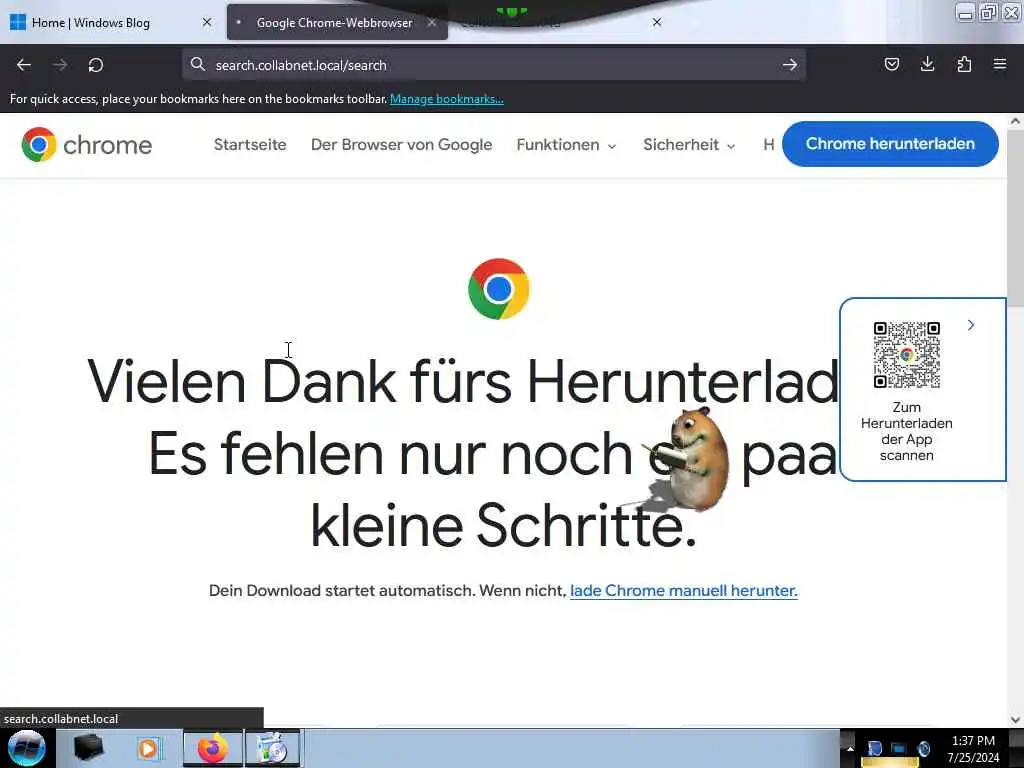
Task: Click the volume icon in system tray
Action: click(923, 749)
